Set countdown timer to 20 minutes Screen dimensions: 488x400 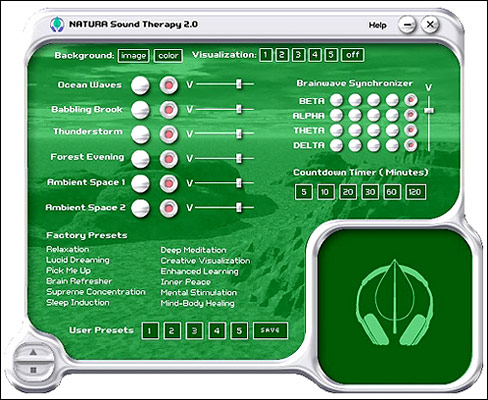(x=348, y=192)
